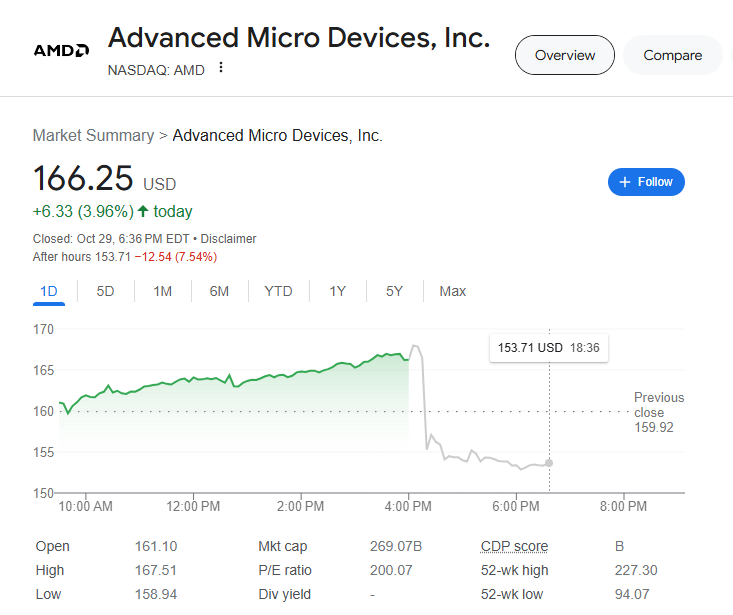Click the −12.54 (7.54%) after-hours change
733x615 pixels.
(176, 257)
